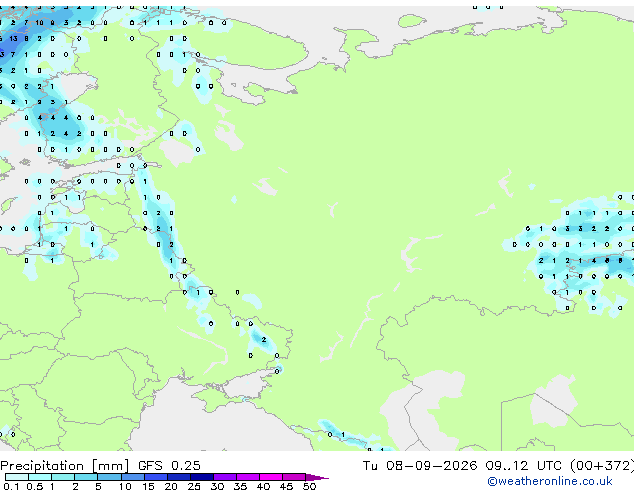This screenshot has width=634, height=490.
Task: Click the "[mm]" unit label
Action: 111,466
